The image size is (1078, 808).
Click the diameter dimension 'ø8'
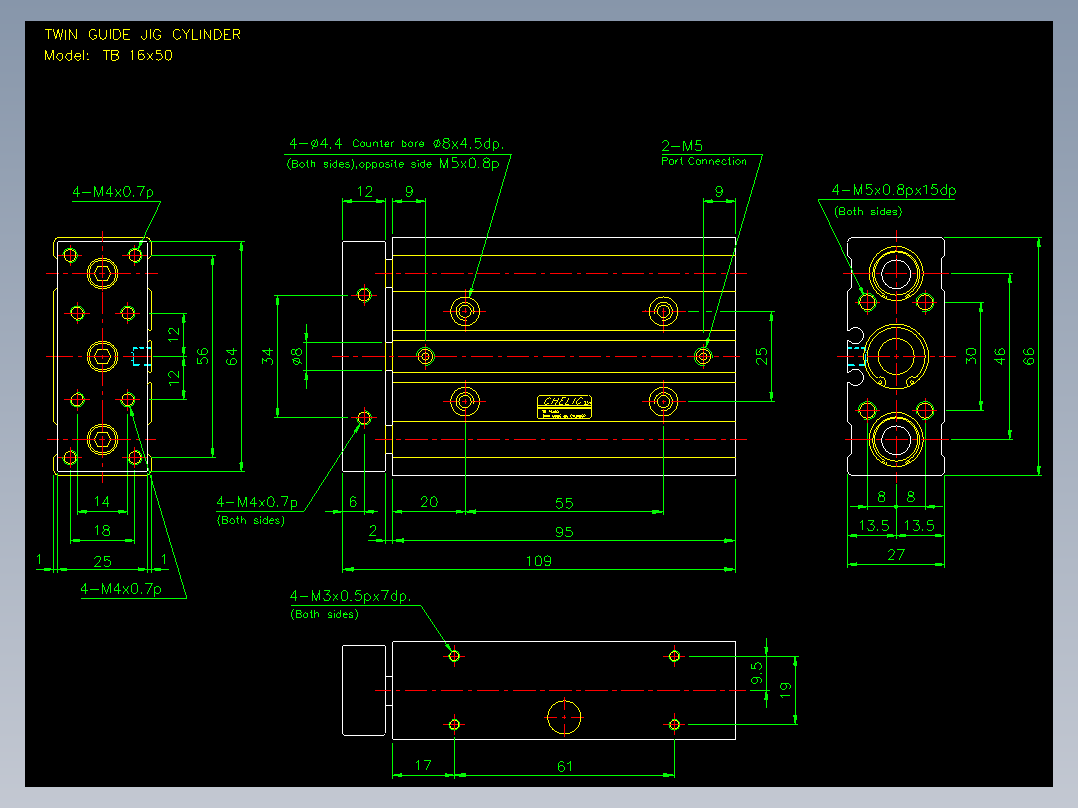point(296,356)
